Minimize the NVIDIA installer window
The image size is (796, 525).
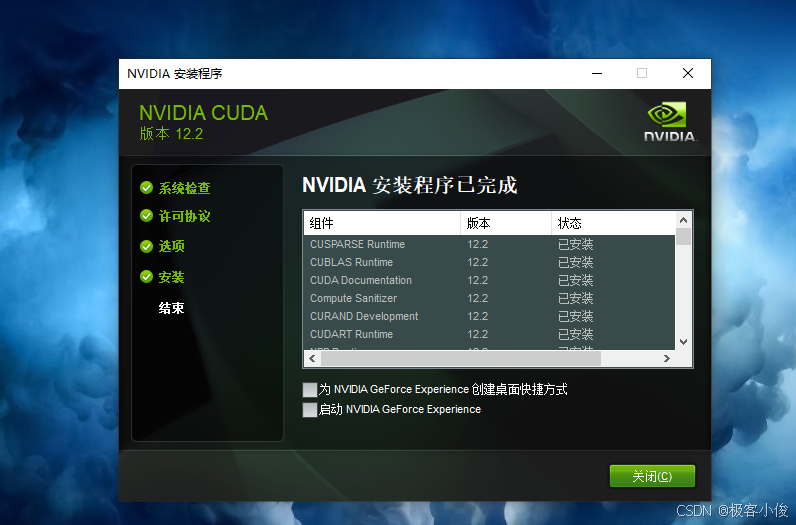coord(597,74)
